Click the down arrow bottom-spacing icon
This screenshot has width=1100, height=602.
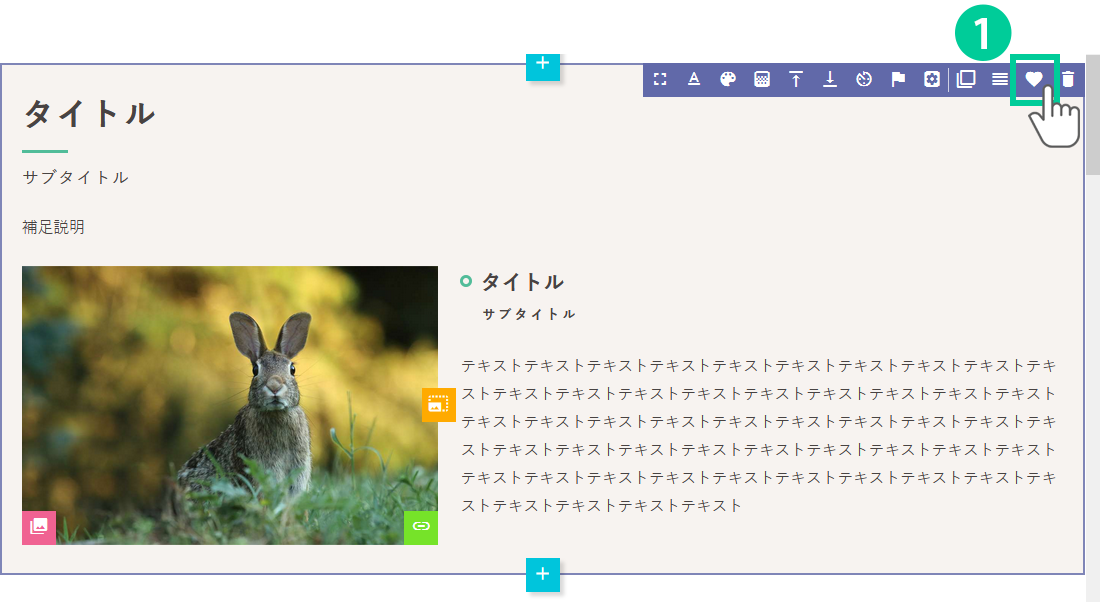tap(830, 80)
